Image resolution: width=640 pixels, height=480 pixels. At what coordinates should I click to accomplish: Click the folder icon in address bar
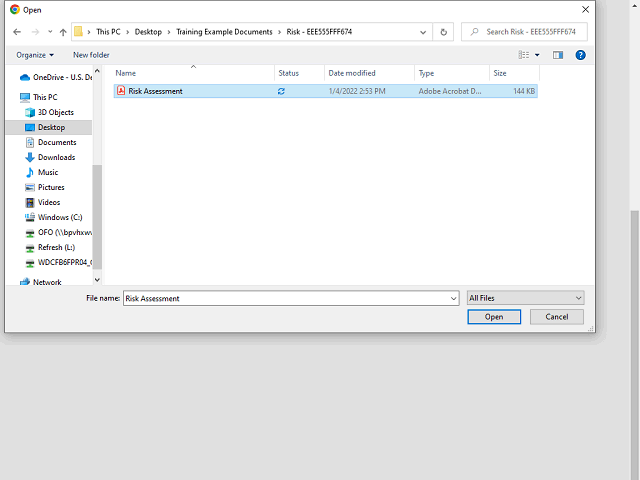pos(78,32)
